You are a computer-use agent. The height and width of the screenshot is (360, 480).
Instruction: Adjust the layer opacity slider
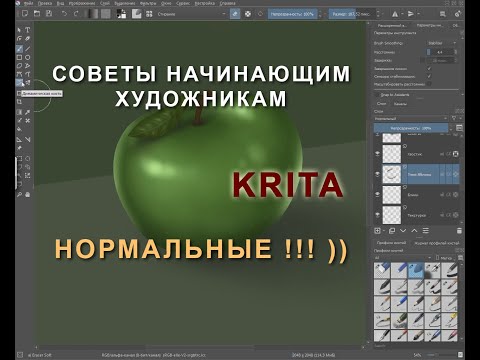pos(411,128)
